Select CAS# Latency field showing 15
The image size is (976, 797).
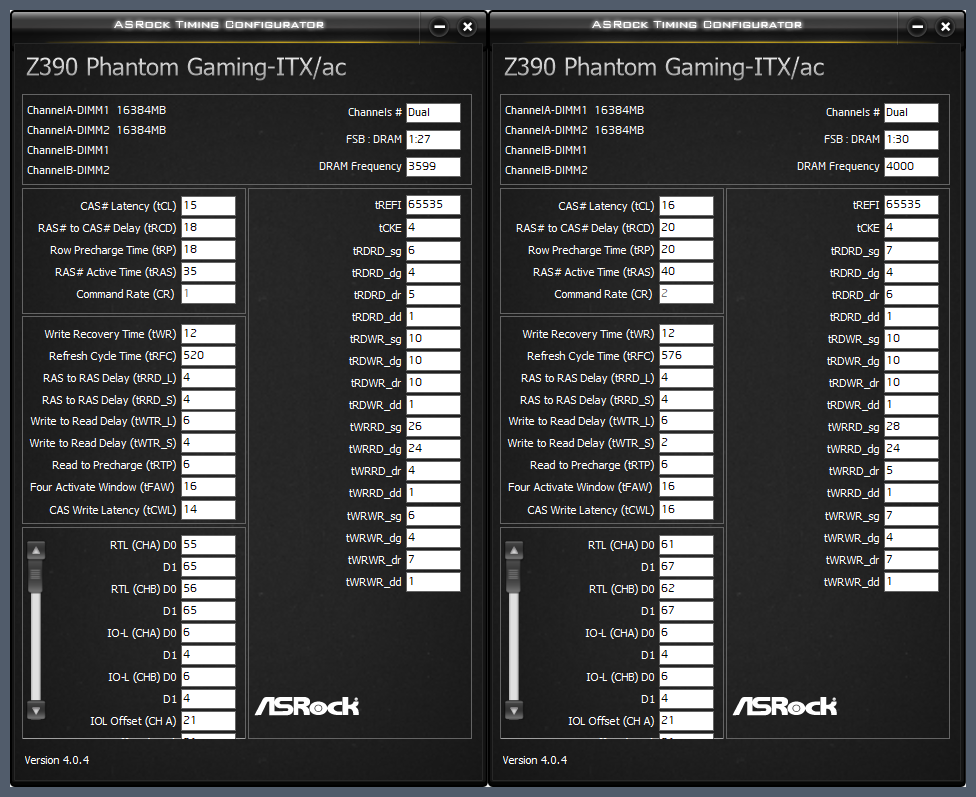point(209,205)
